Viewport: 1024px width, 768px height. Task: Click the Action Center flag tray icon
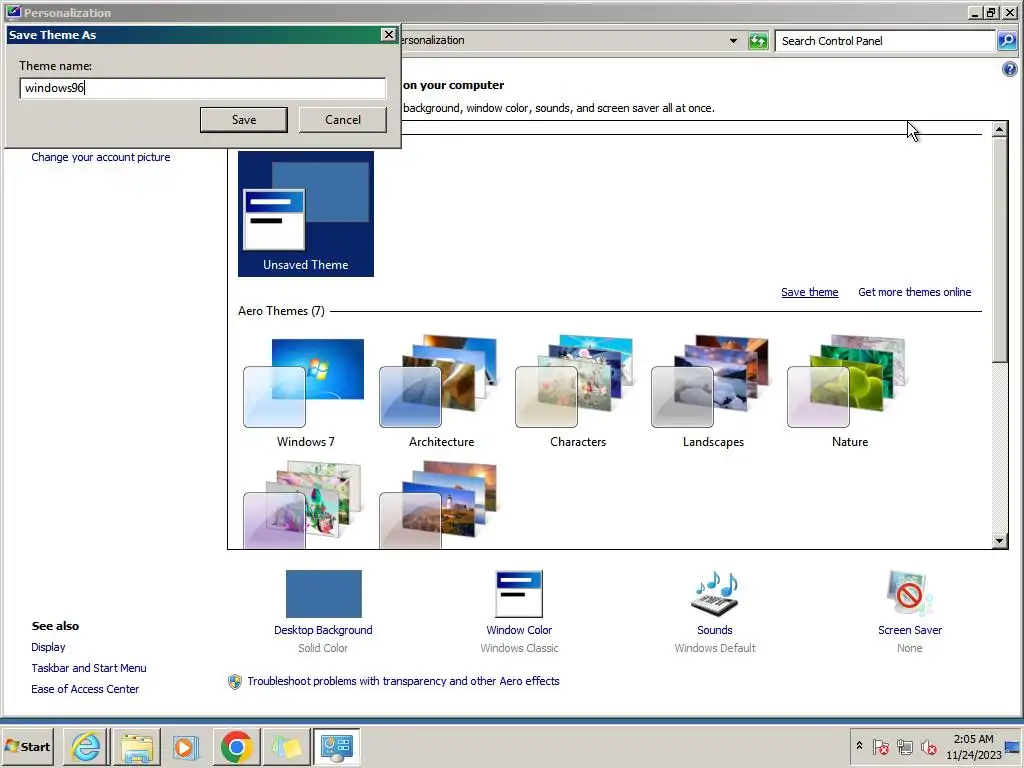coord(880,746)
